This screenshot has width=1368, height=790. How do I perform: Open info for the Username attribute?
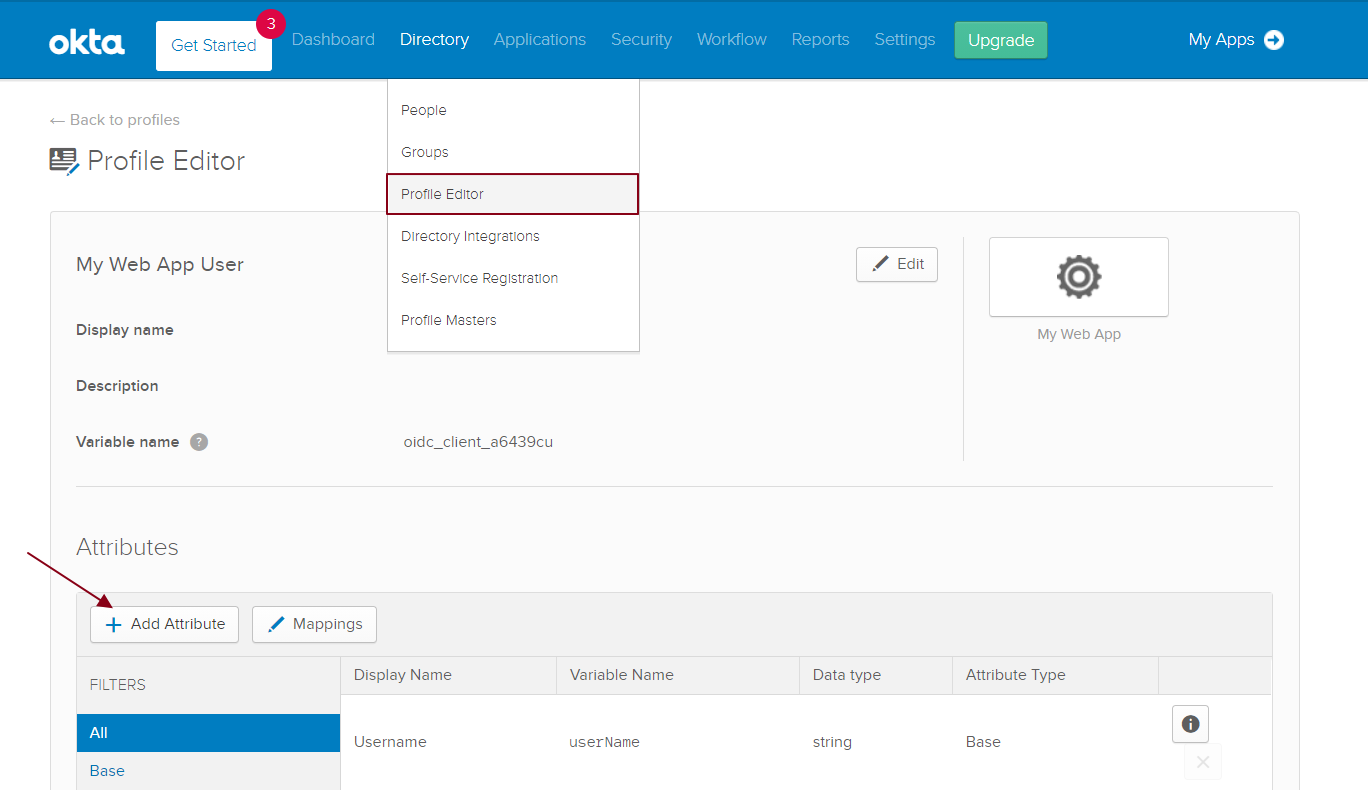1190,723
